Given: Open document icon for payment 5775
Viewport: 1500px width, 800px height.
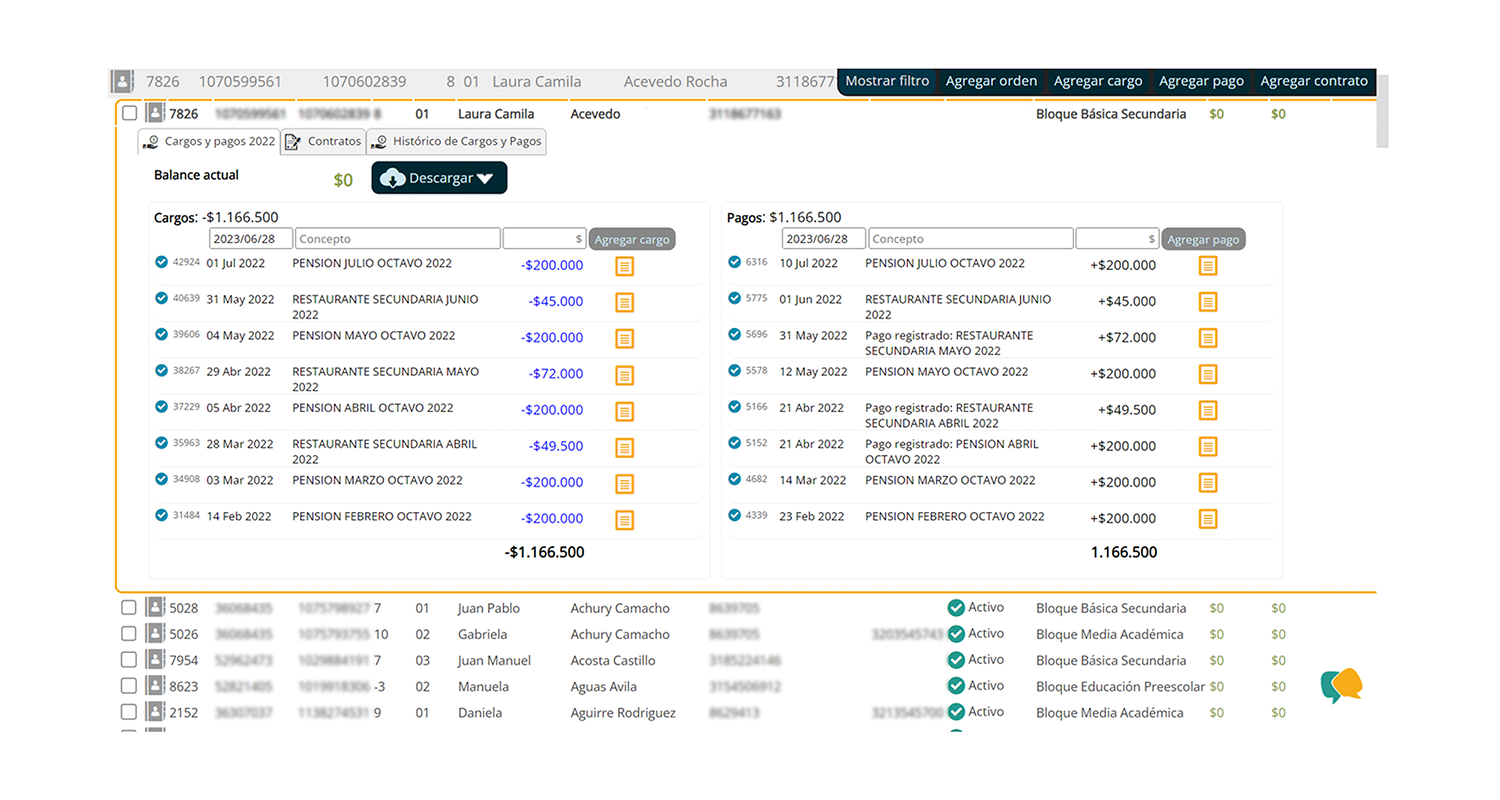Looking at the screenshot, I should coord(1208,302).
